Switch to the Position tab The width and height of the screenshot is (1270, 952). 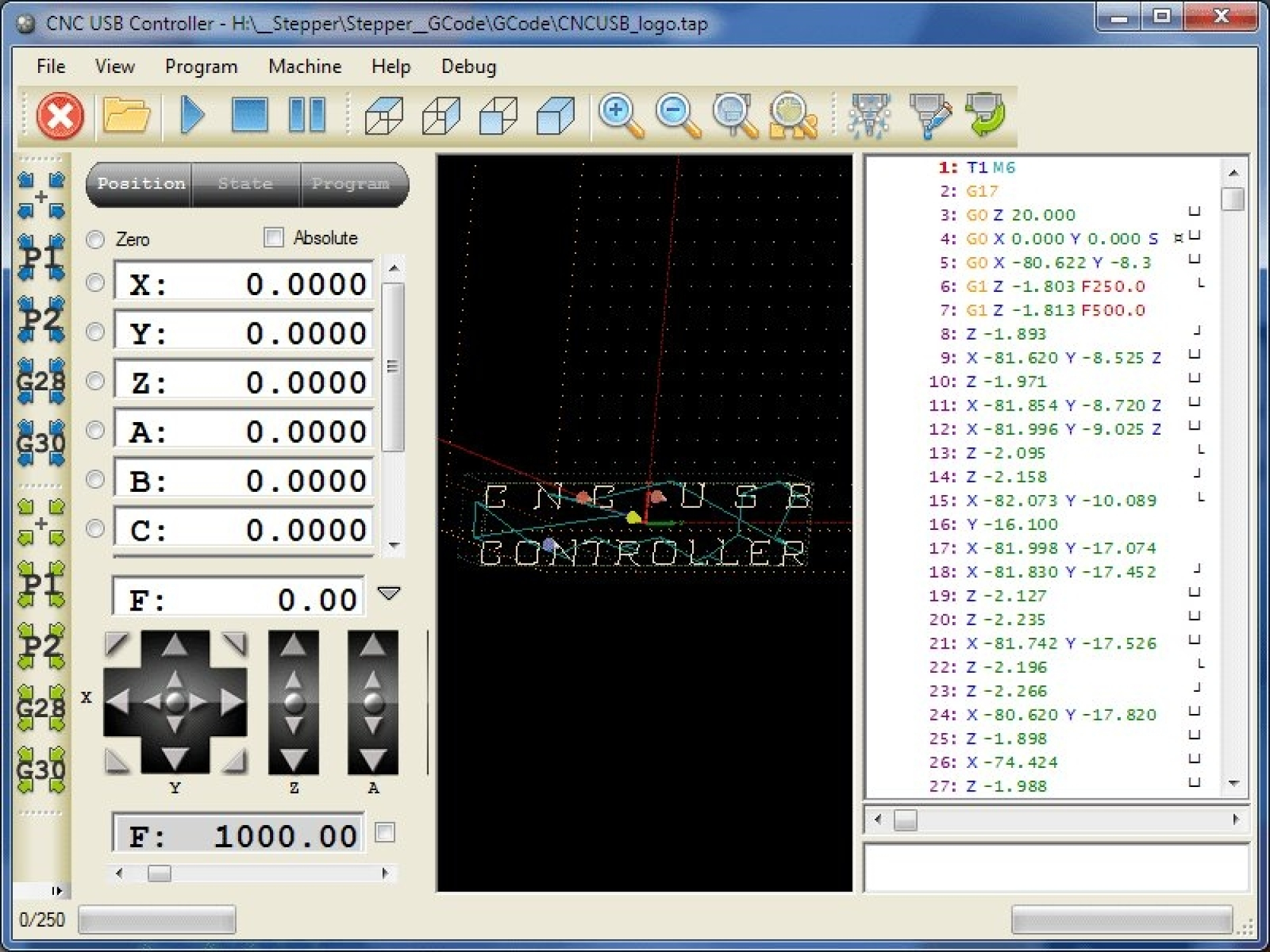pos(140,184)
